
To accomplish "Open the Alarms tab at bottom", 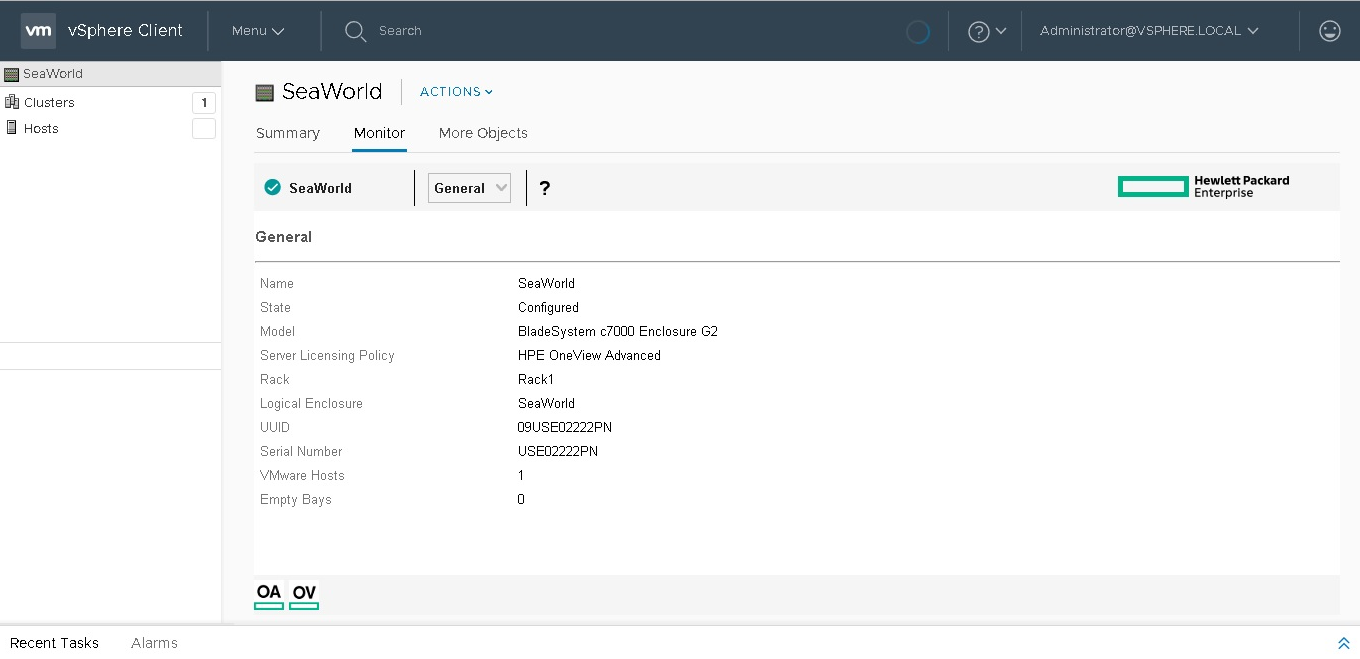I will click(154, 643).
